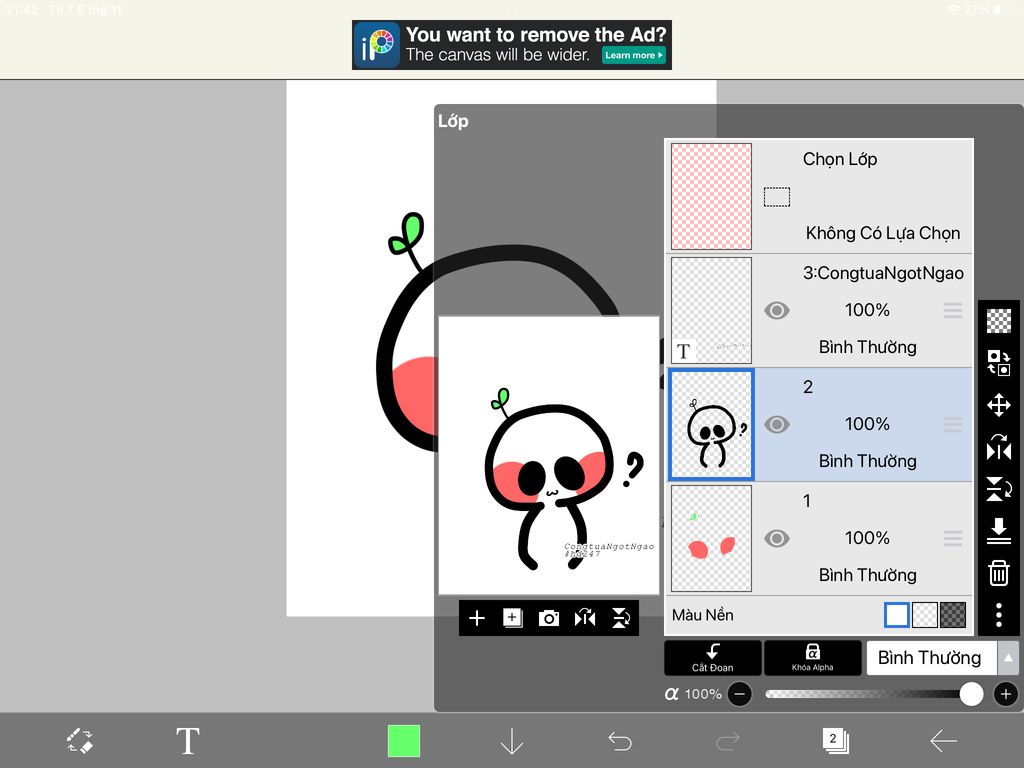
Task: Tap the vertical flip icon below canvas preview
Action: [x=620, y=618]
